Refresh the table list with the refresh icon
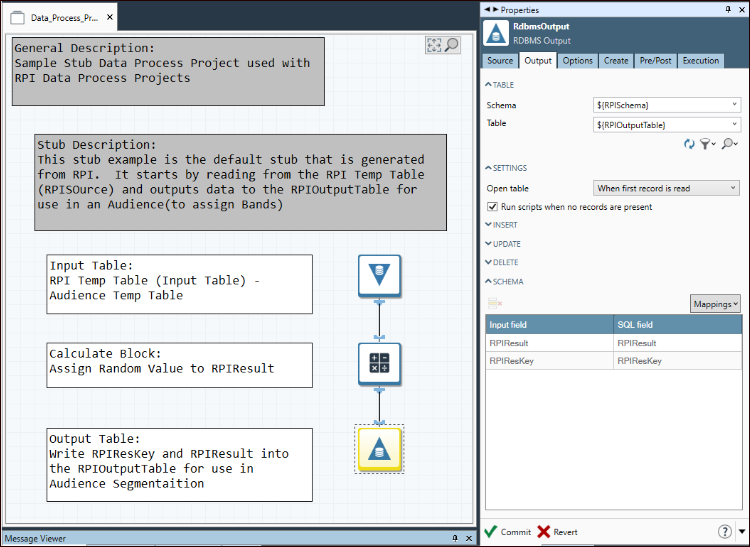 689,145
